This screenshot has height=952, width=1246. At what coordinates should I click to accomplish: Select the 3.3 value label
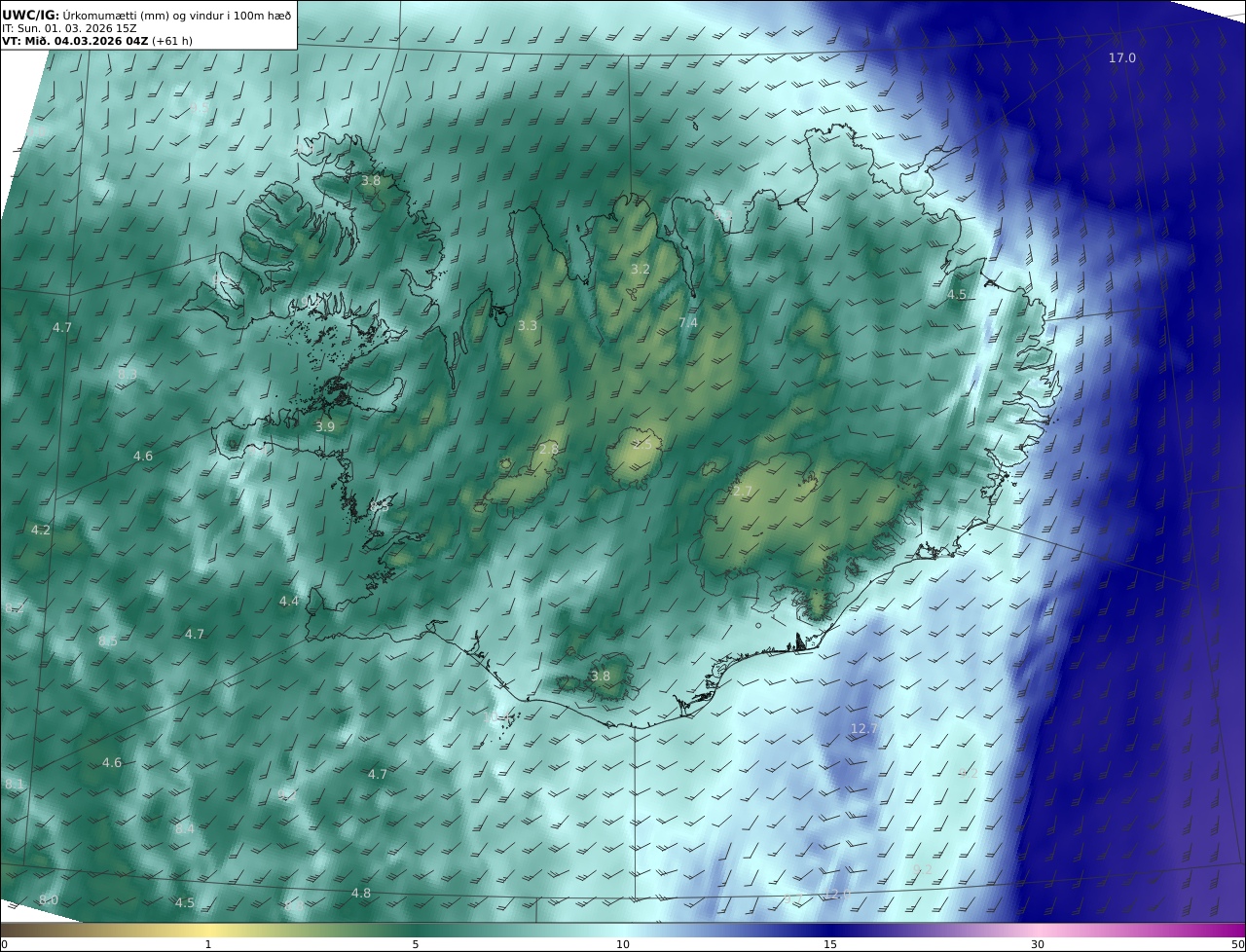(528, 326)
